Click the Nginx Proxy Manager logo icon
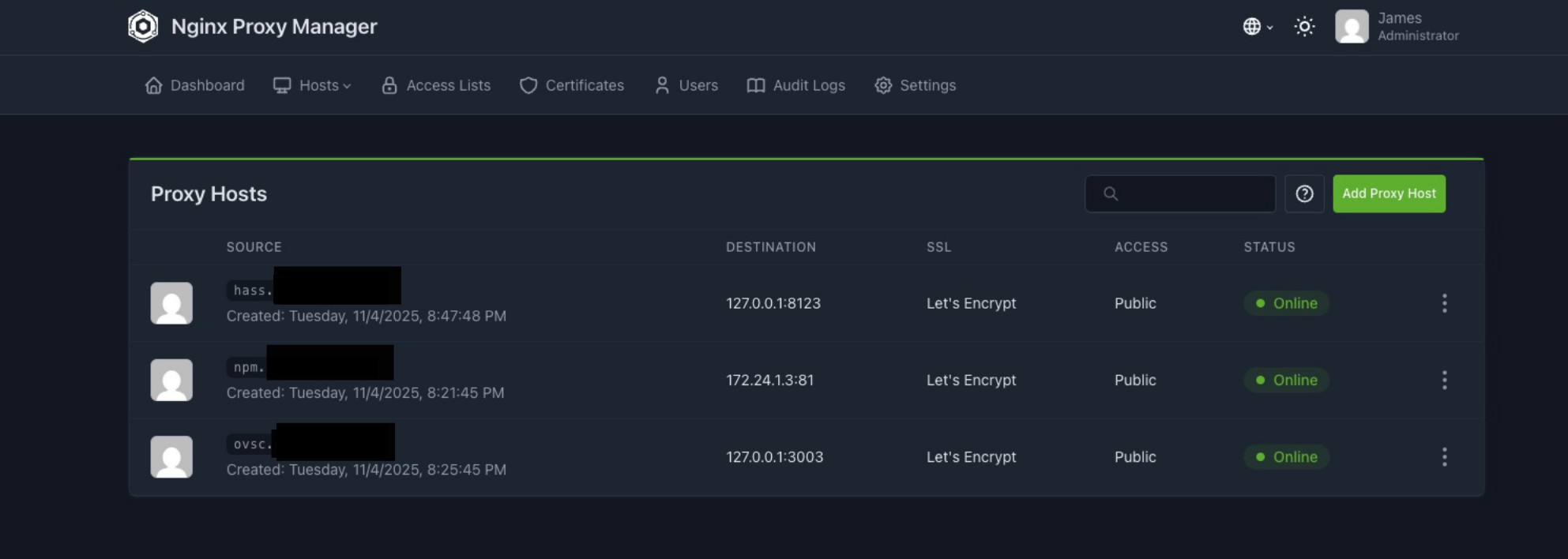1568x559 pixels. pyautogui.click(x=143, y=26)
